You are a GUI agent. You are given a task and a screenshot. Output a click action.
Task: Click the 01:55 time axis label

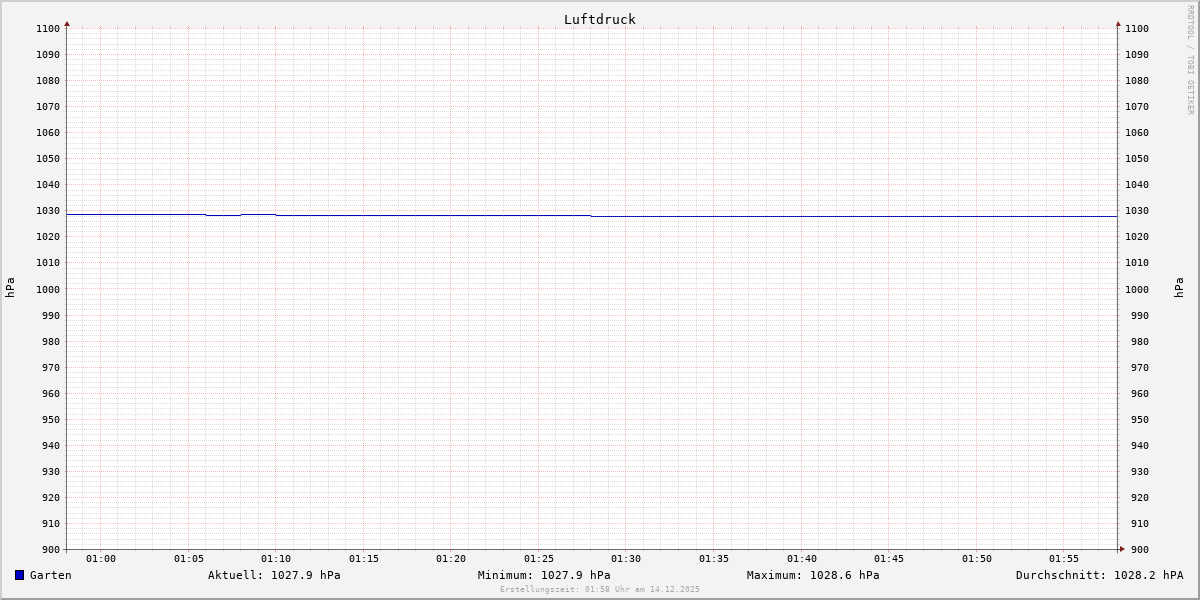(1064, 559)
